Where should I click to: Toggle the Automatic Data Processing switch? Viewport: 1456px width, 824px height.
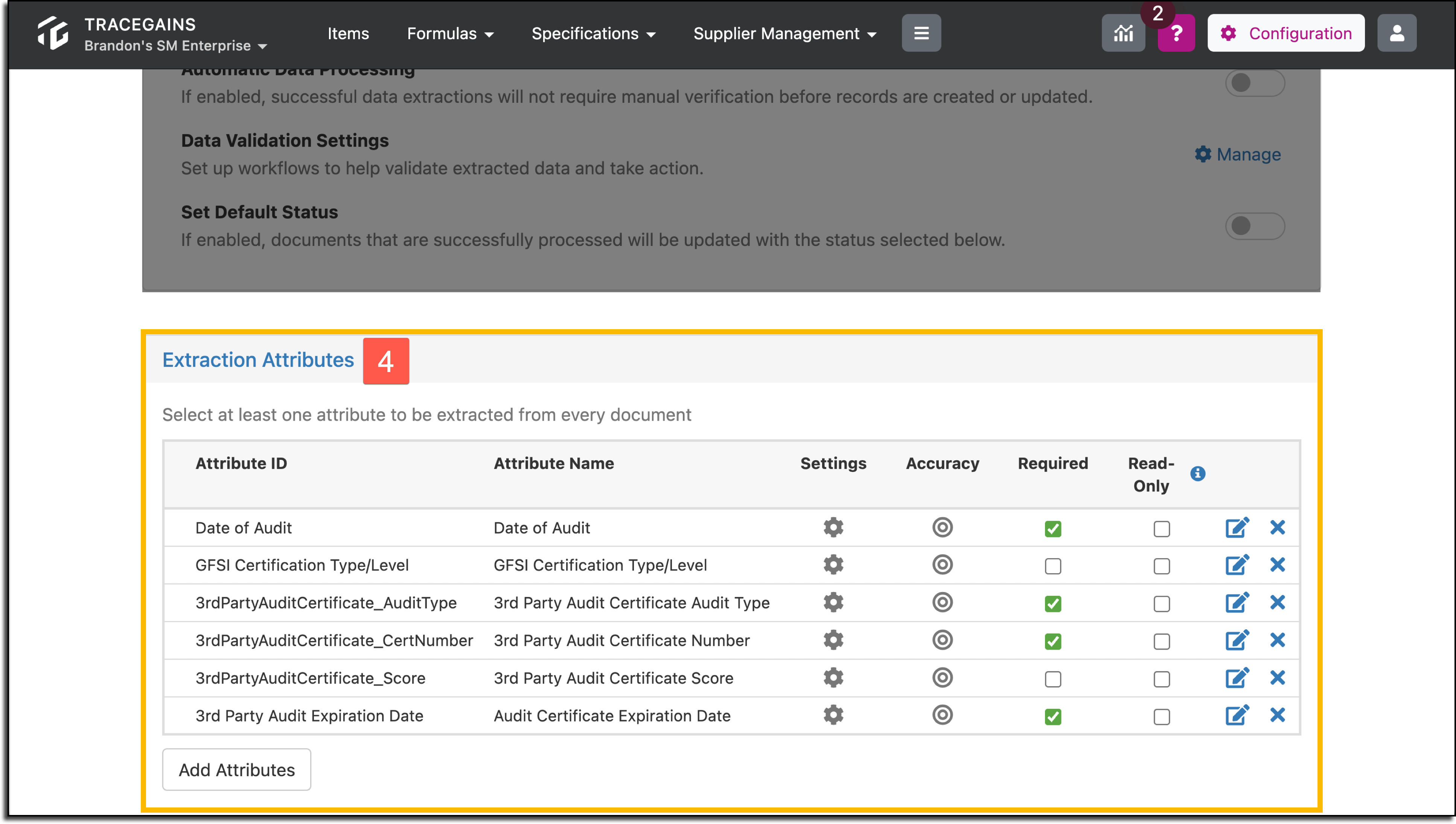[1255, 83]
